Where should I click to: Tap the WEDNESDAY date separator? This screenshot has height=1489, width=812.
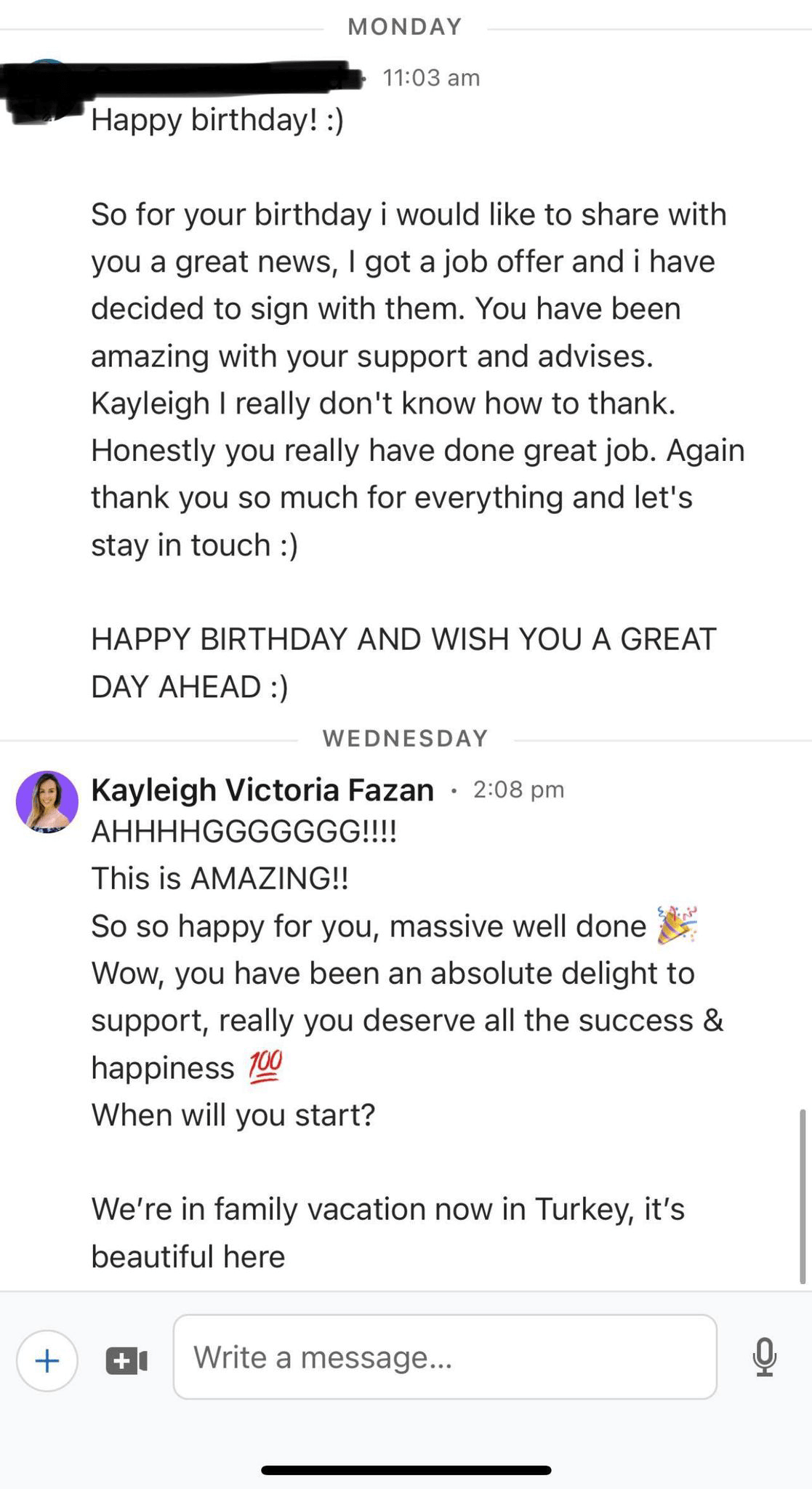[x=405, y=739]
